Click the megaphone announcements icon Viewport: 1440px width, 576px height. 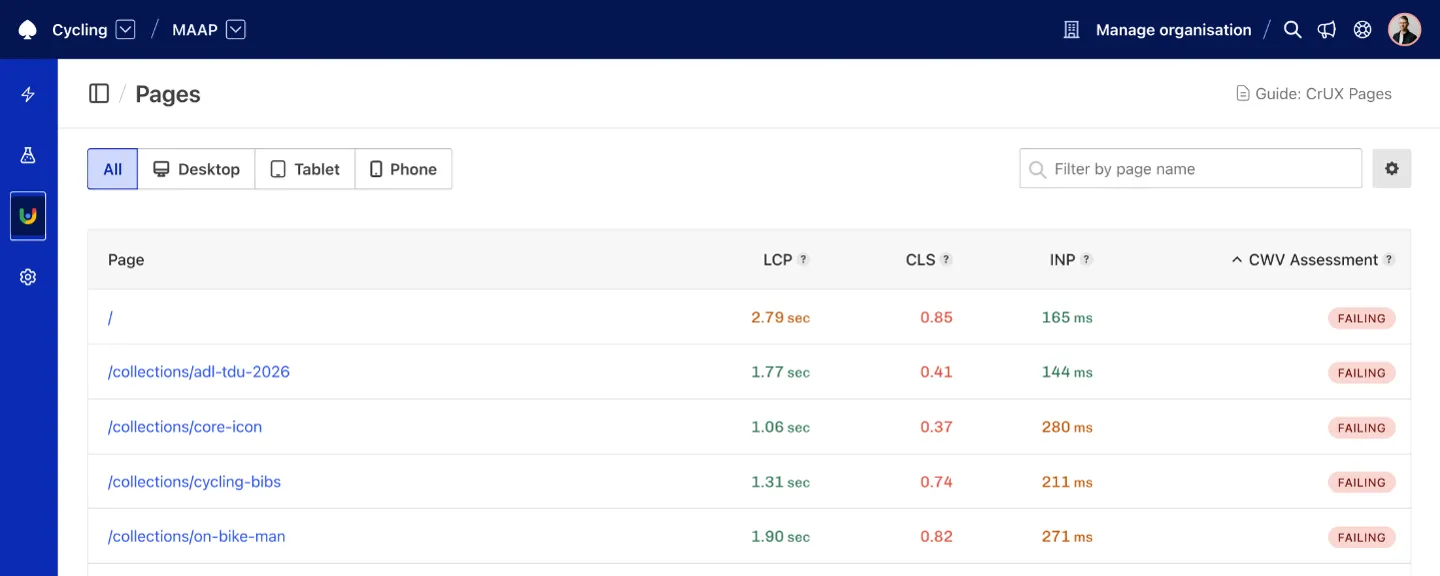tap(1327, 29)
